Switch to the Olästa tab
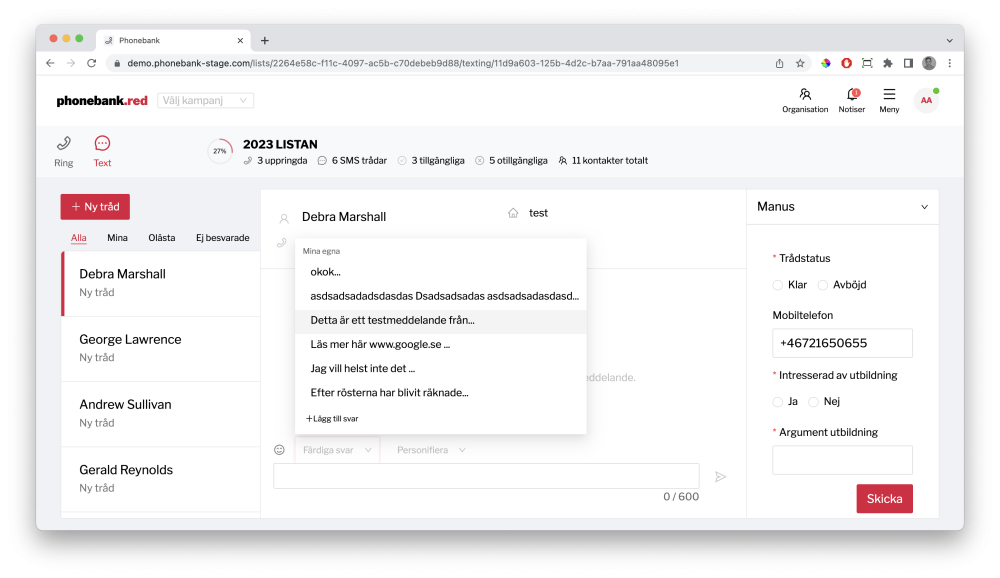Viewport: 1000px width, 578px height. (161, 238)
